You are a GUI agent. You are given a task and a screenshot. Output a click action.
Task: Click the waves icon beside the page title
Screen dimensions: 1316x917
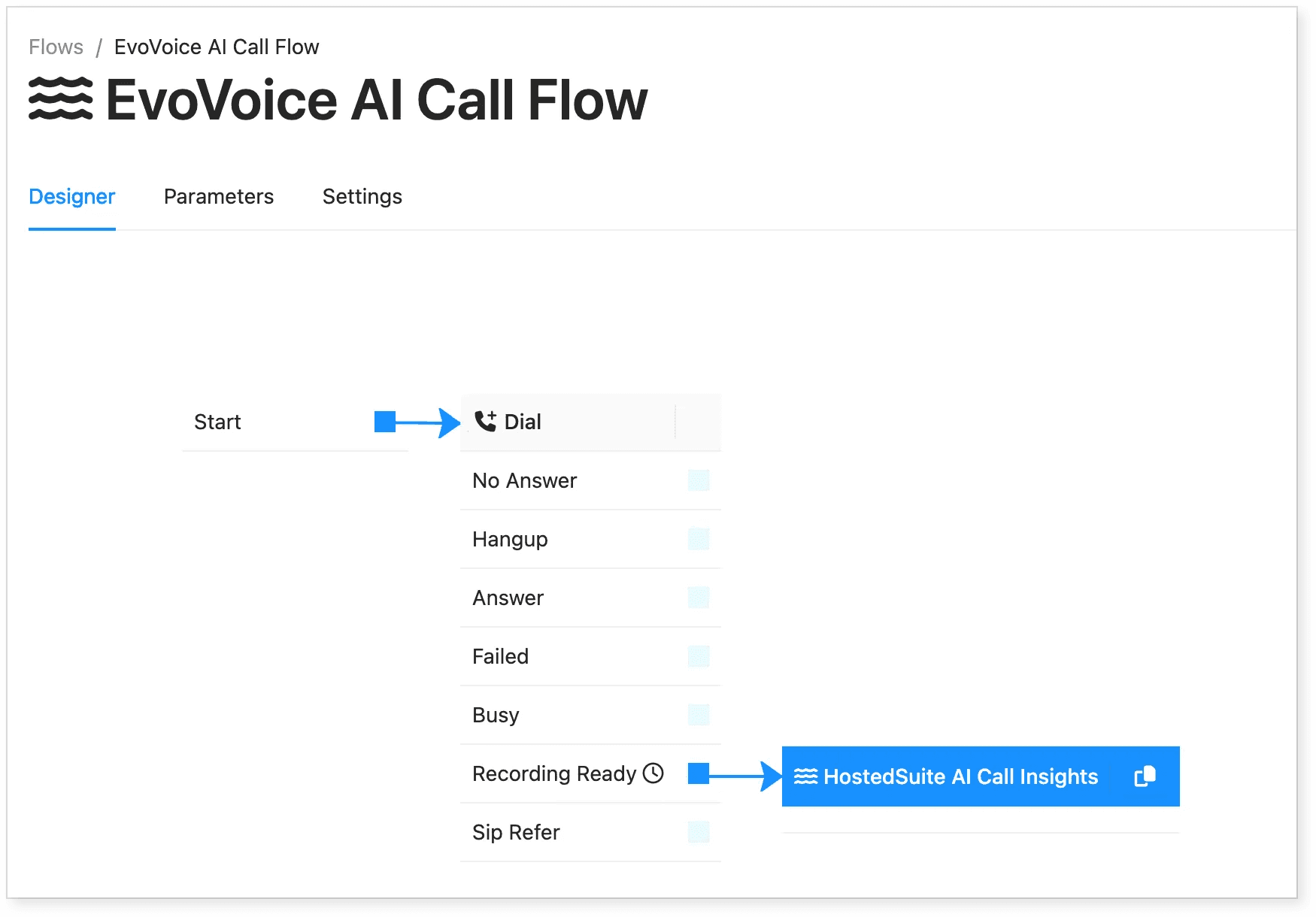pyautogui.click(x=61, y=98)
